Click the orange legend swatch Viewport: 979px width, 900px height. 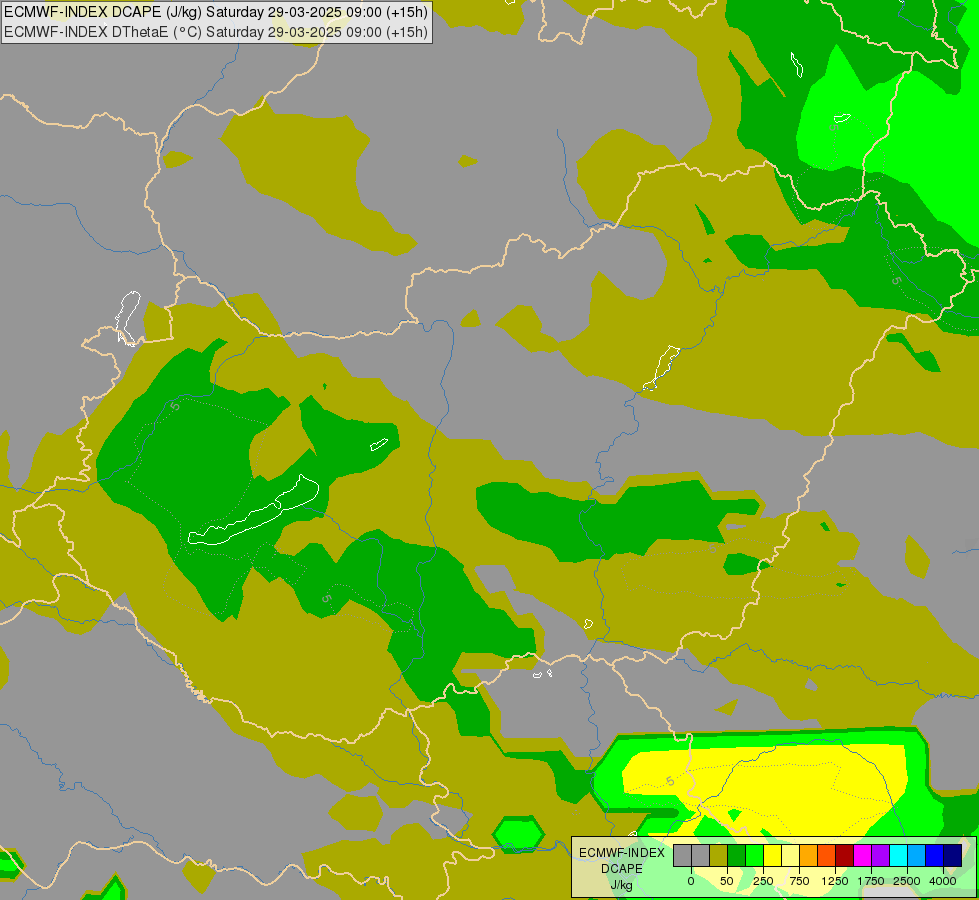click(x=809, y=855)
